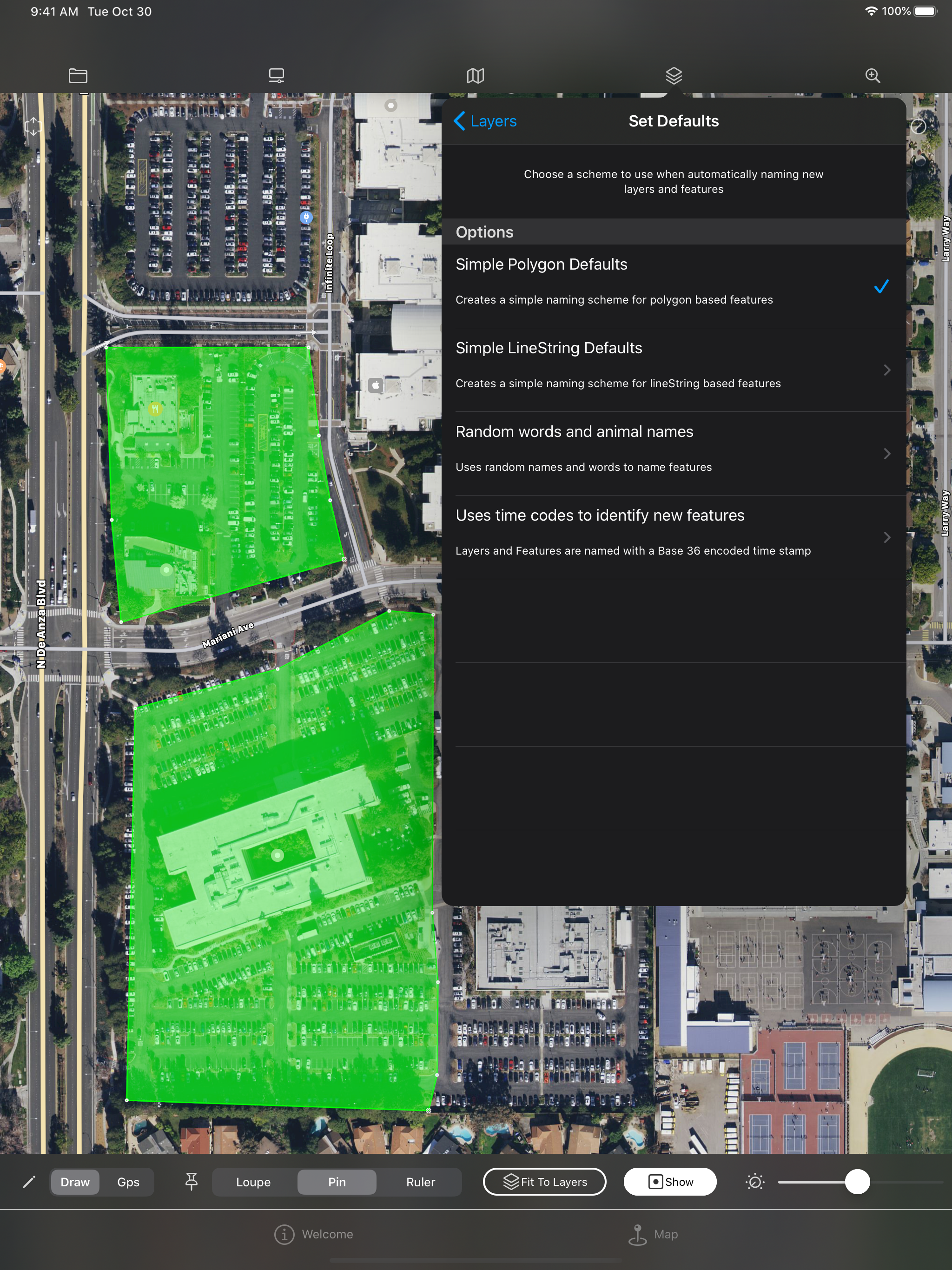
Task: Switch to Loupe segment
Action: pyautogui.click(x=253, y=1182)
